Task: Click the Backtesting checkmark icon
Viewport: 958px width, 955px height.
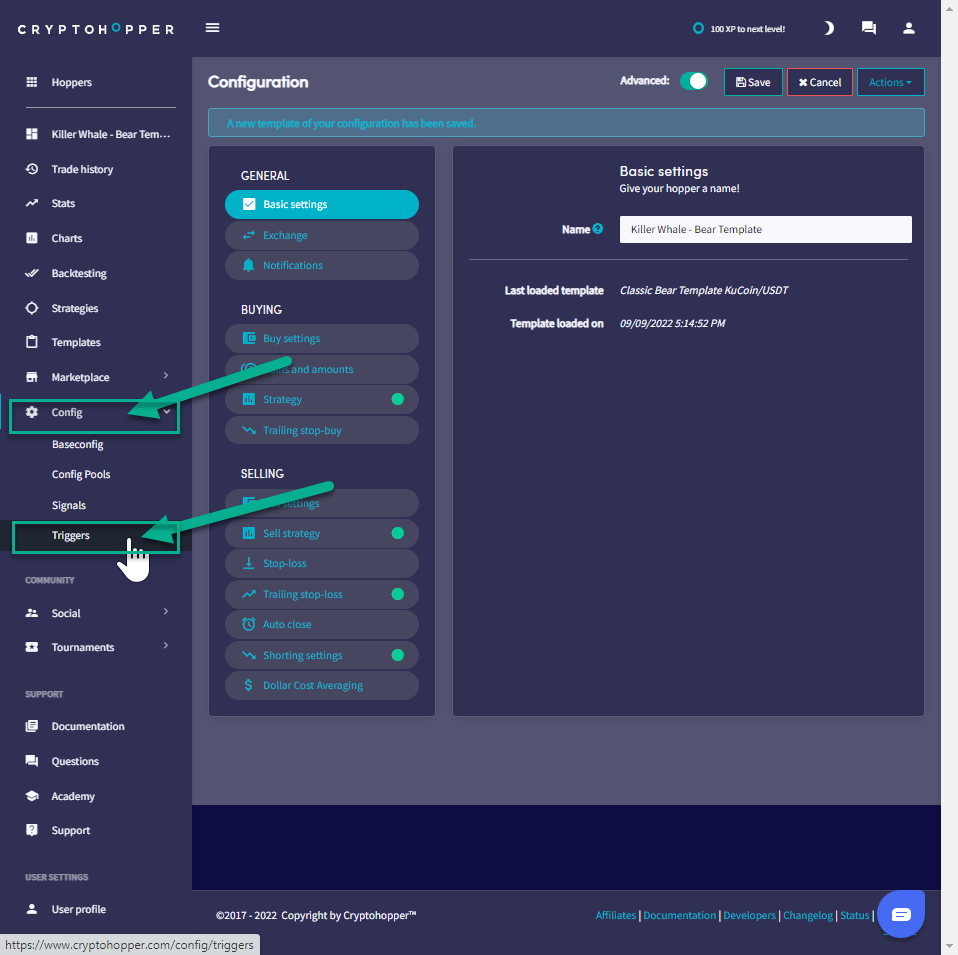Action: point(32,273)
